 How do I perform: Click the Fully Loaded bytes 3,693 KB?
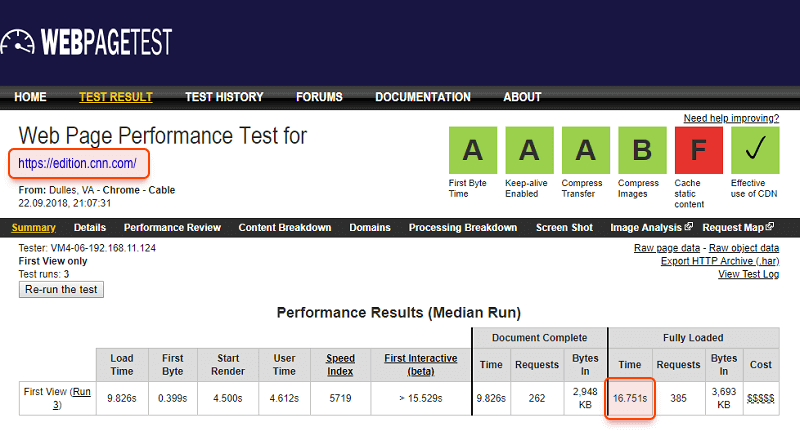click(724, 398)
